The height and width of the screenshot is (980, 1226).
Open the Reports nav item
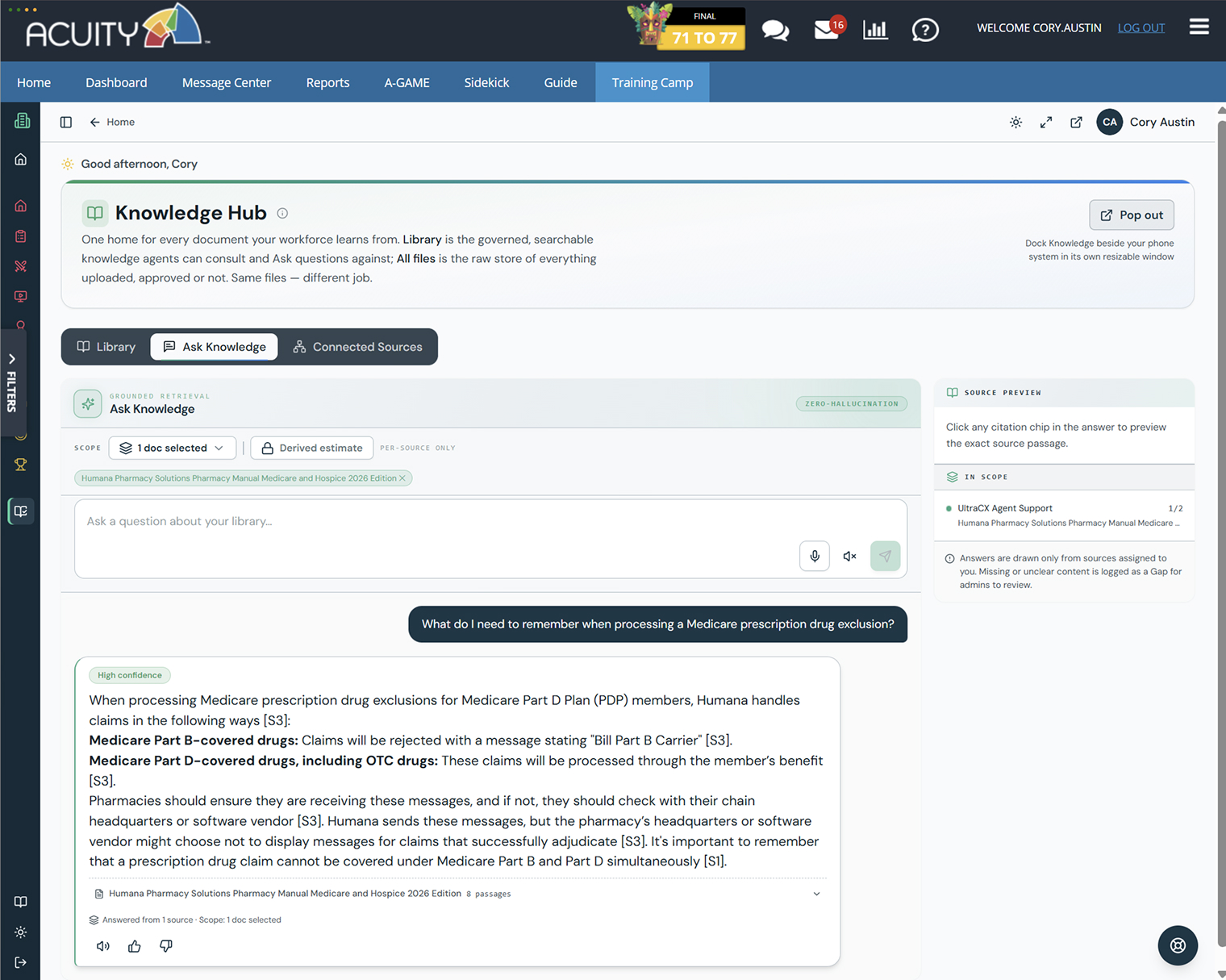click(x=327, y=82)
